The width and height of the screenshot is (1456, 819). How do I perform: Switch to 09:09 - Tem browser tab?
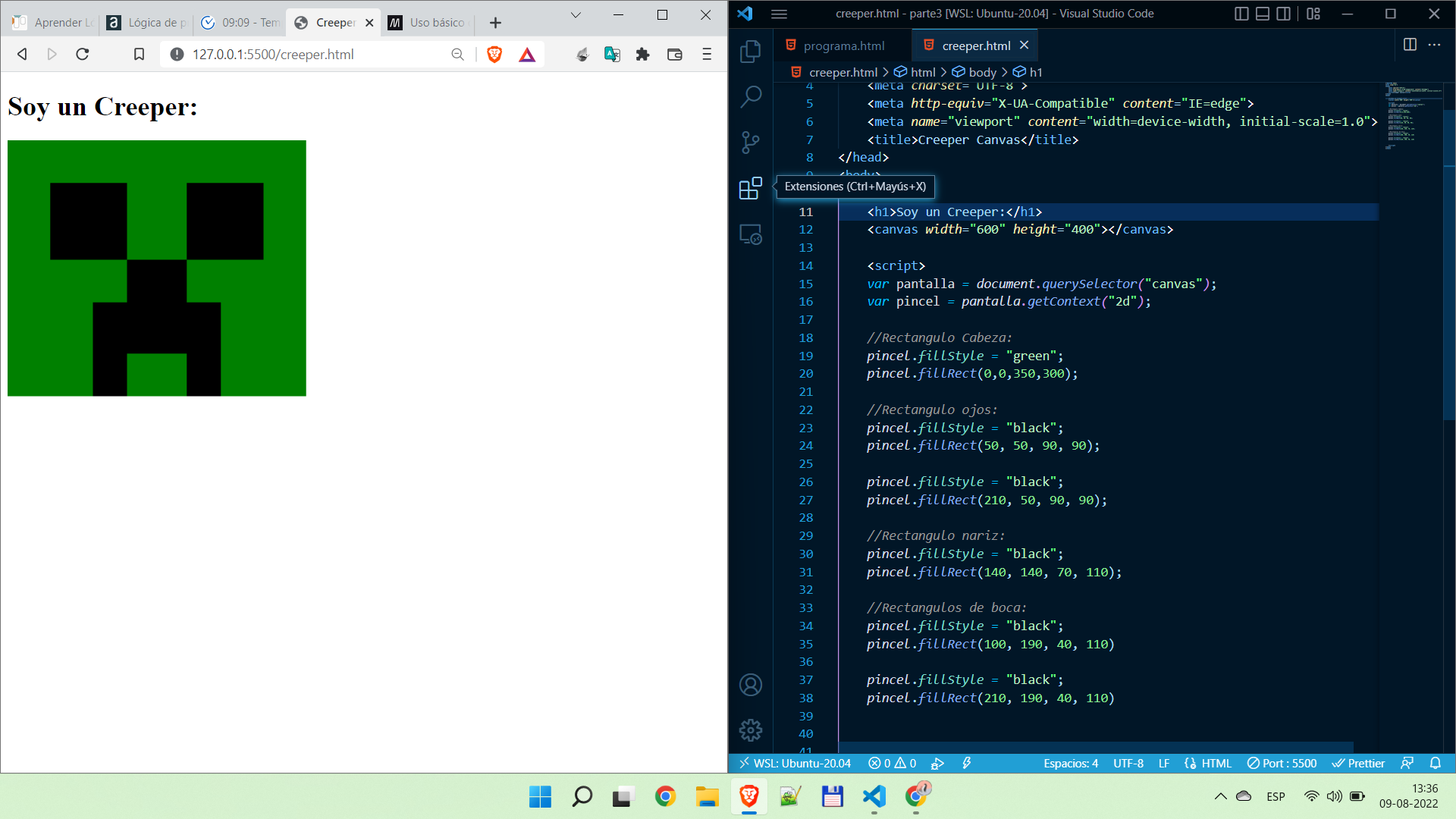pyautogui.click(x=240, y=23)
